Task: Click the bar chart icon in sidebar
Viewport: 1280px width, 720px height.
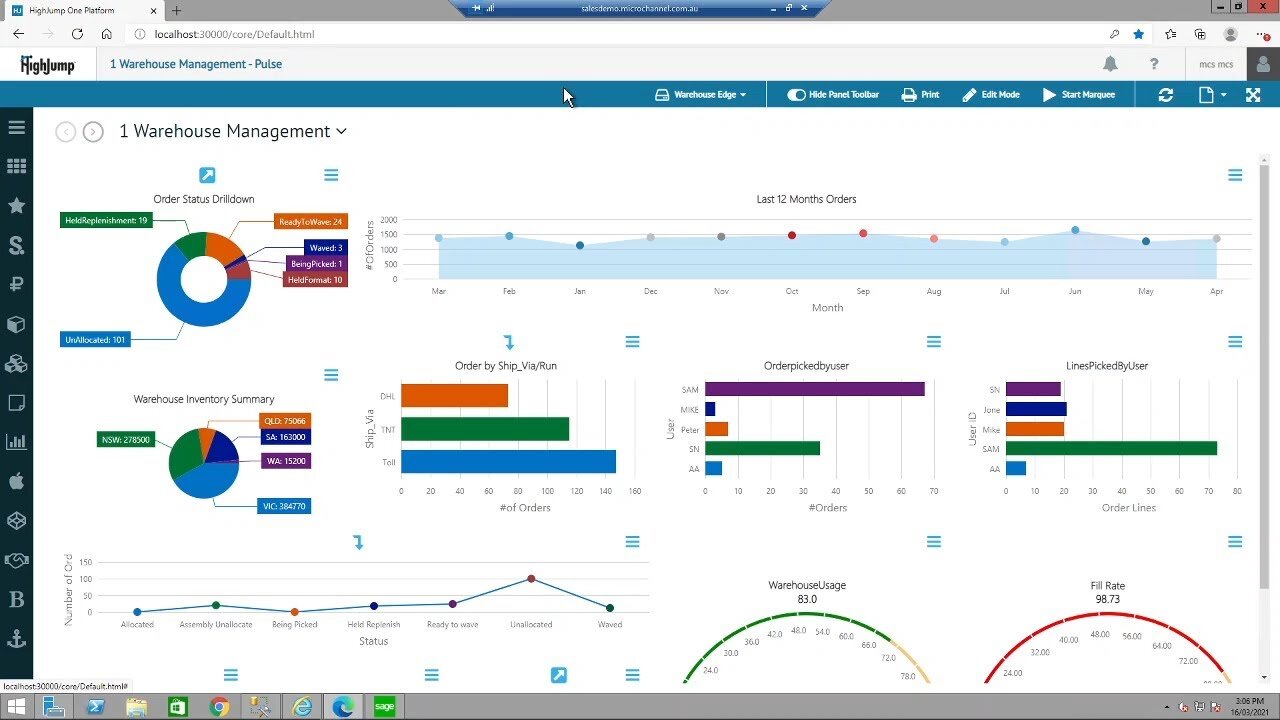Action: point(16,441)
